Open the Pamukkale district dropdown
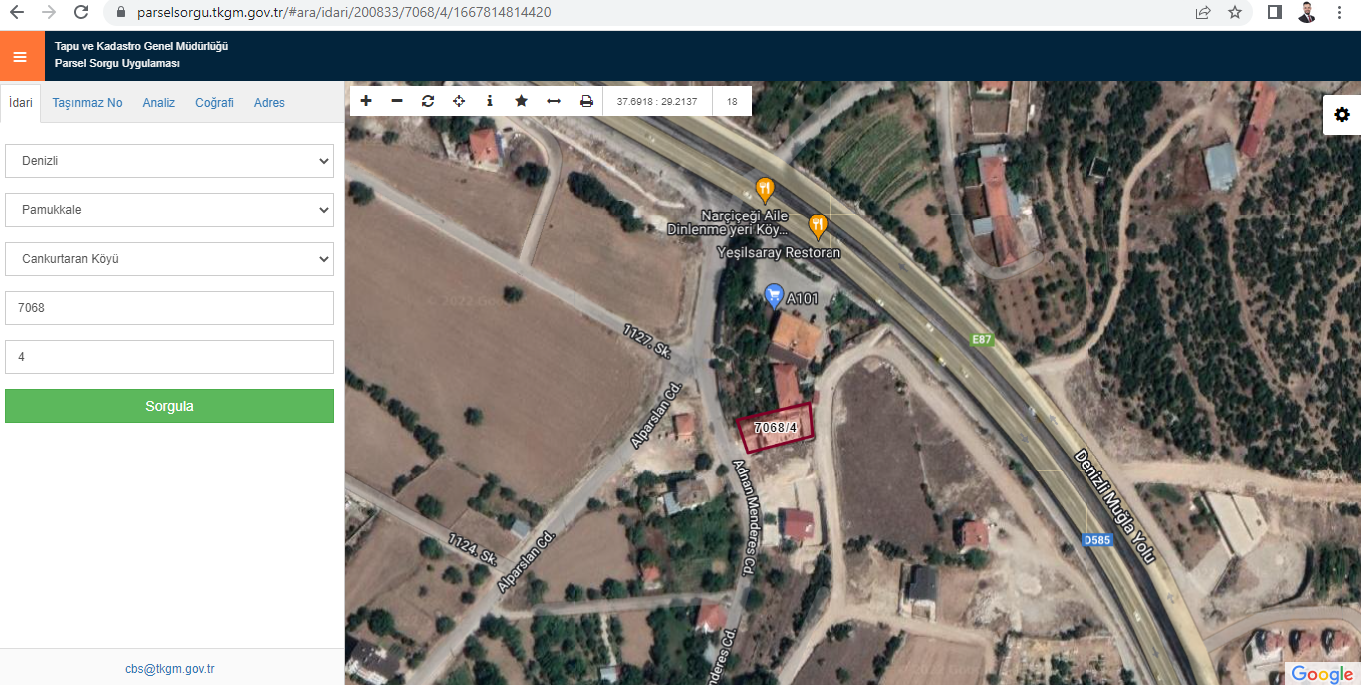The image size is (1361, 685). (169, 210)
